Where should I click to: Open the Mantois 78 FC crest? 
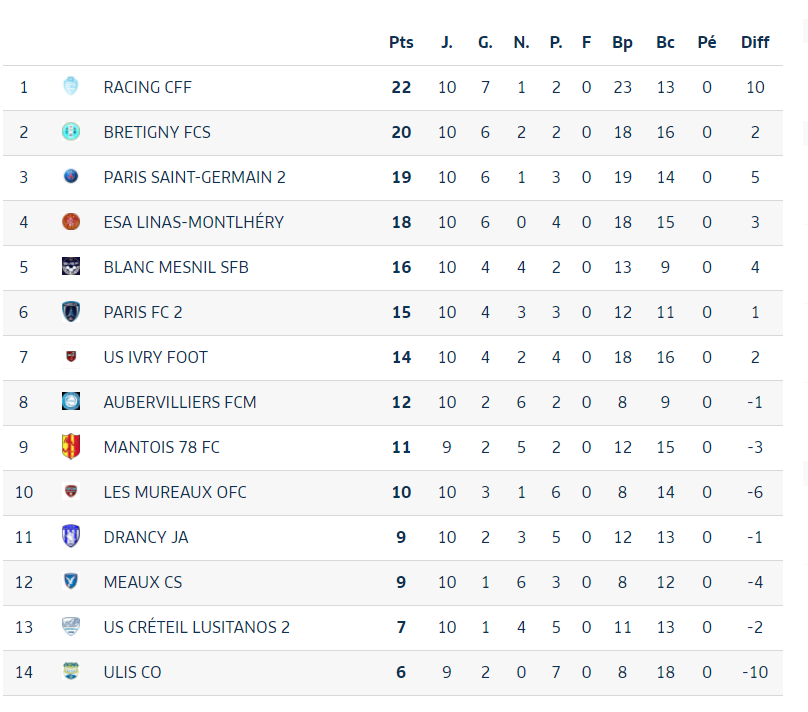tap(71, 446)
